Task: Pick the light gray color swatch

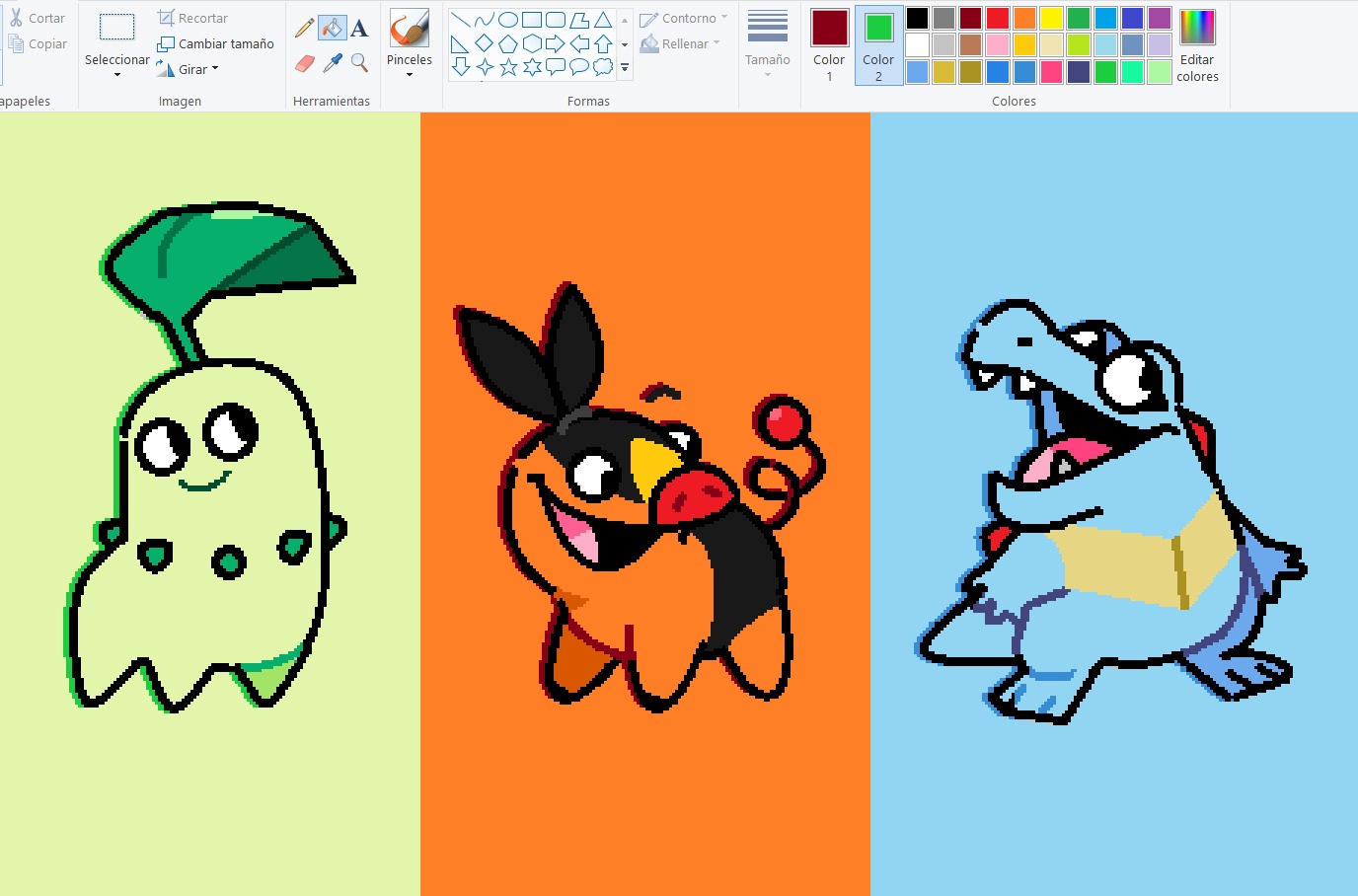Action: pos(943,45)
